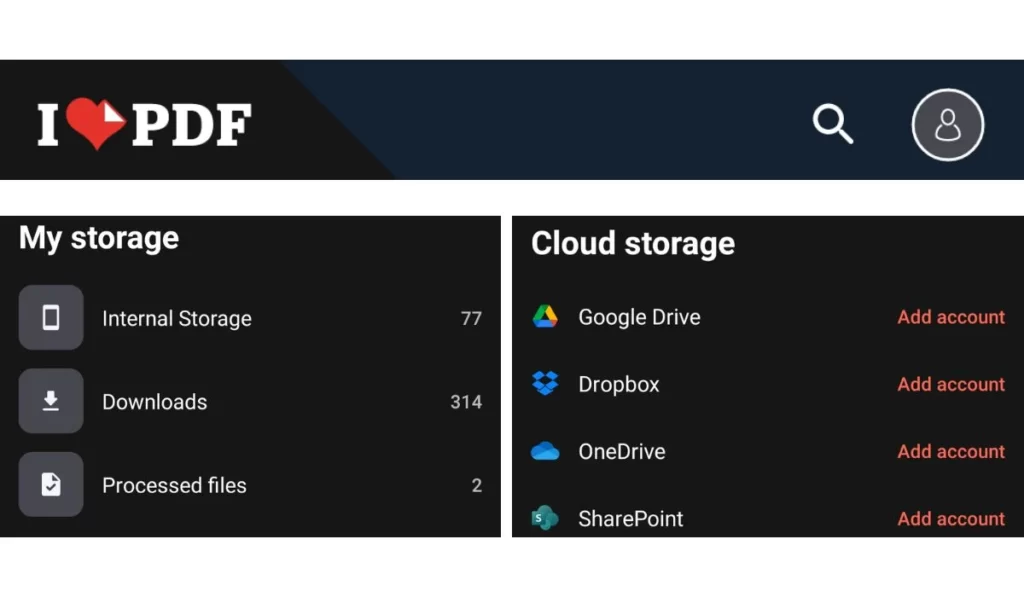The image size is (1024, 597).
Task: Select the Dropbox label
Action: (x=618, y=385)
